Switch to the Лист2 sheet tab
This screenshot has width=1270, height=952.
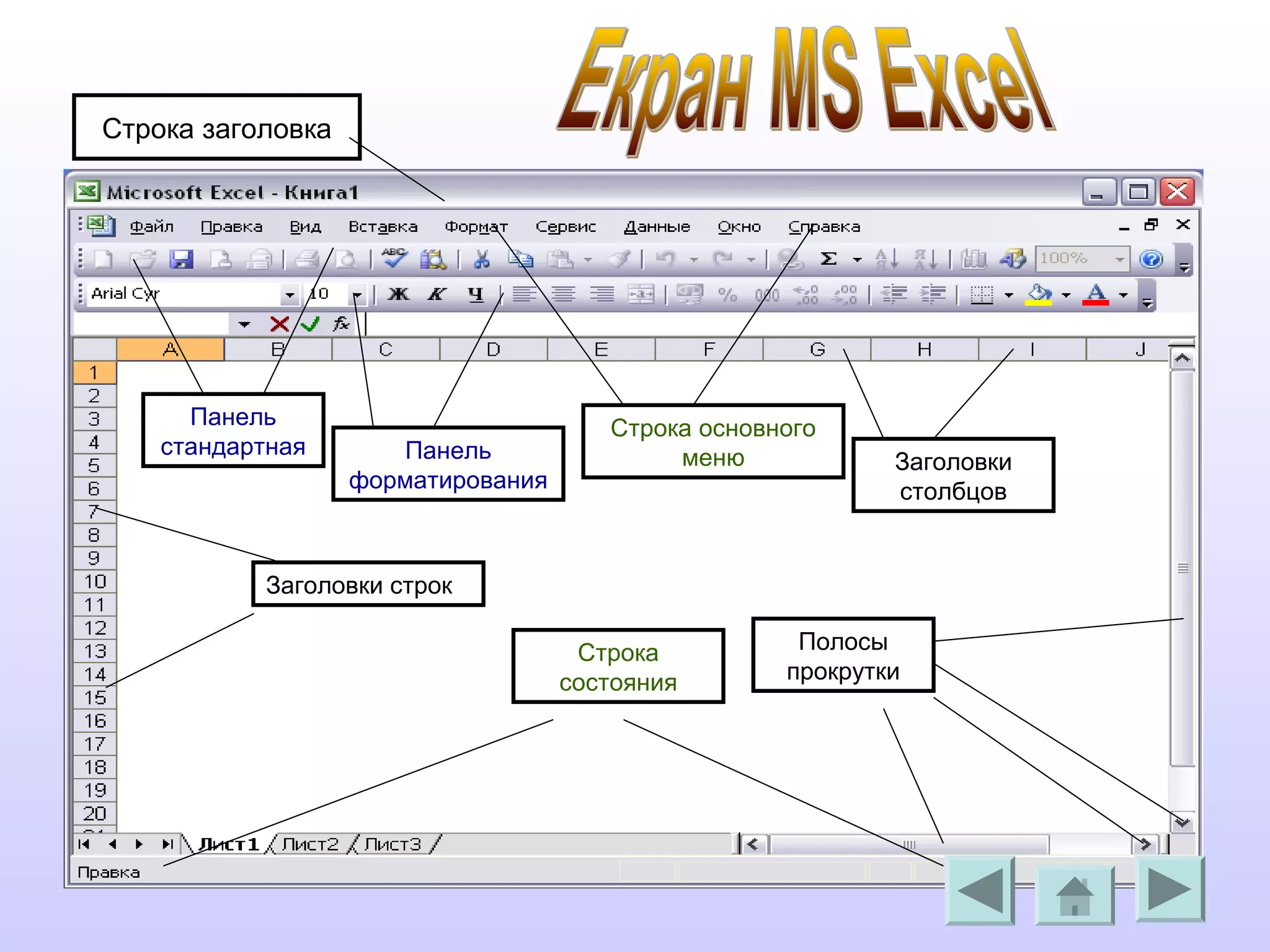(310, 844)
